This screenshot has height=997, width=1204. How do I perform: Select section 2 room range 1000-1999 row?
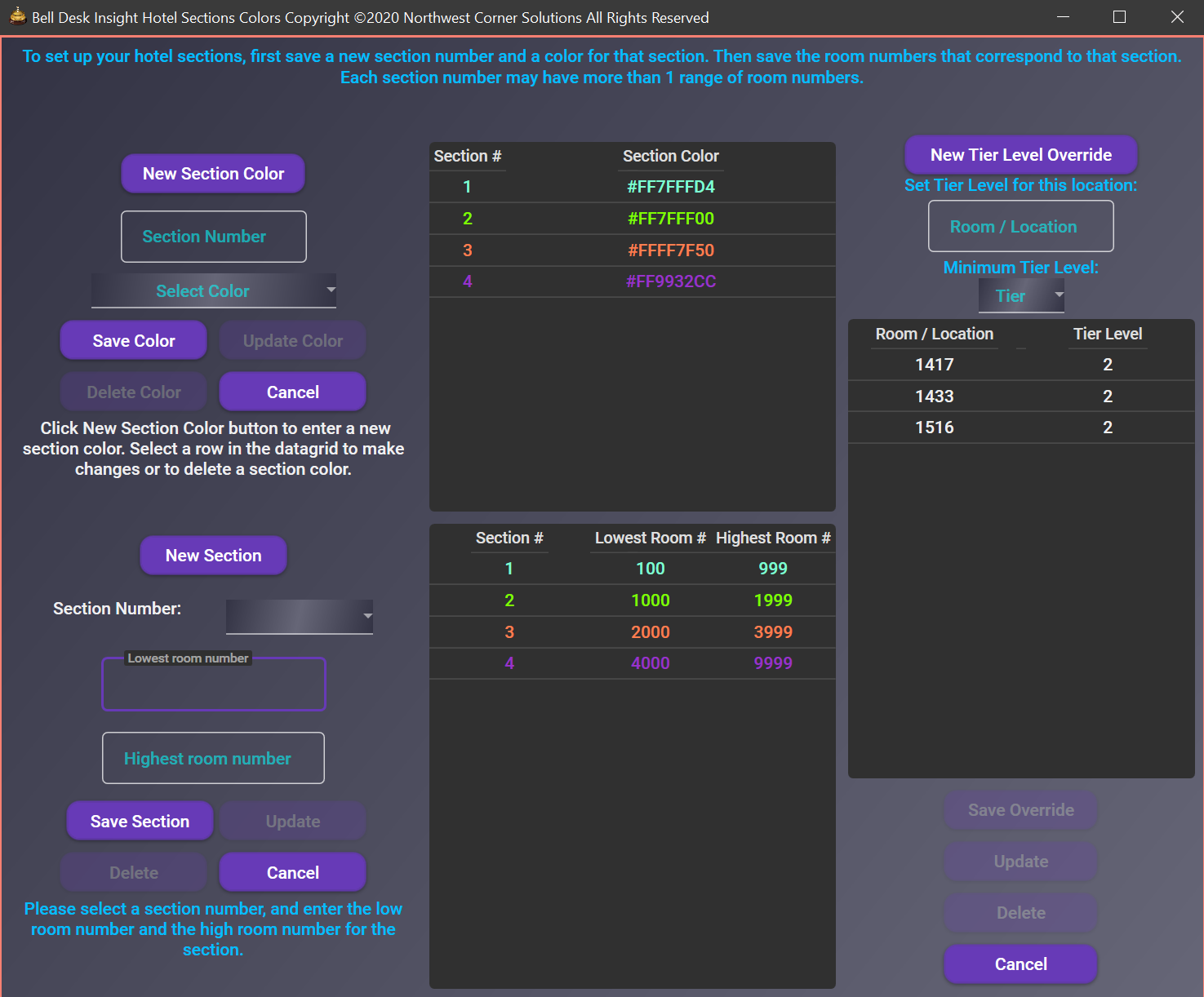[x=632, y=600]
